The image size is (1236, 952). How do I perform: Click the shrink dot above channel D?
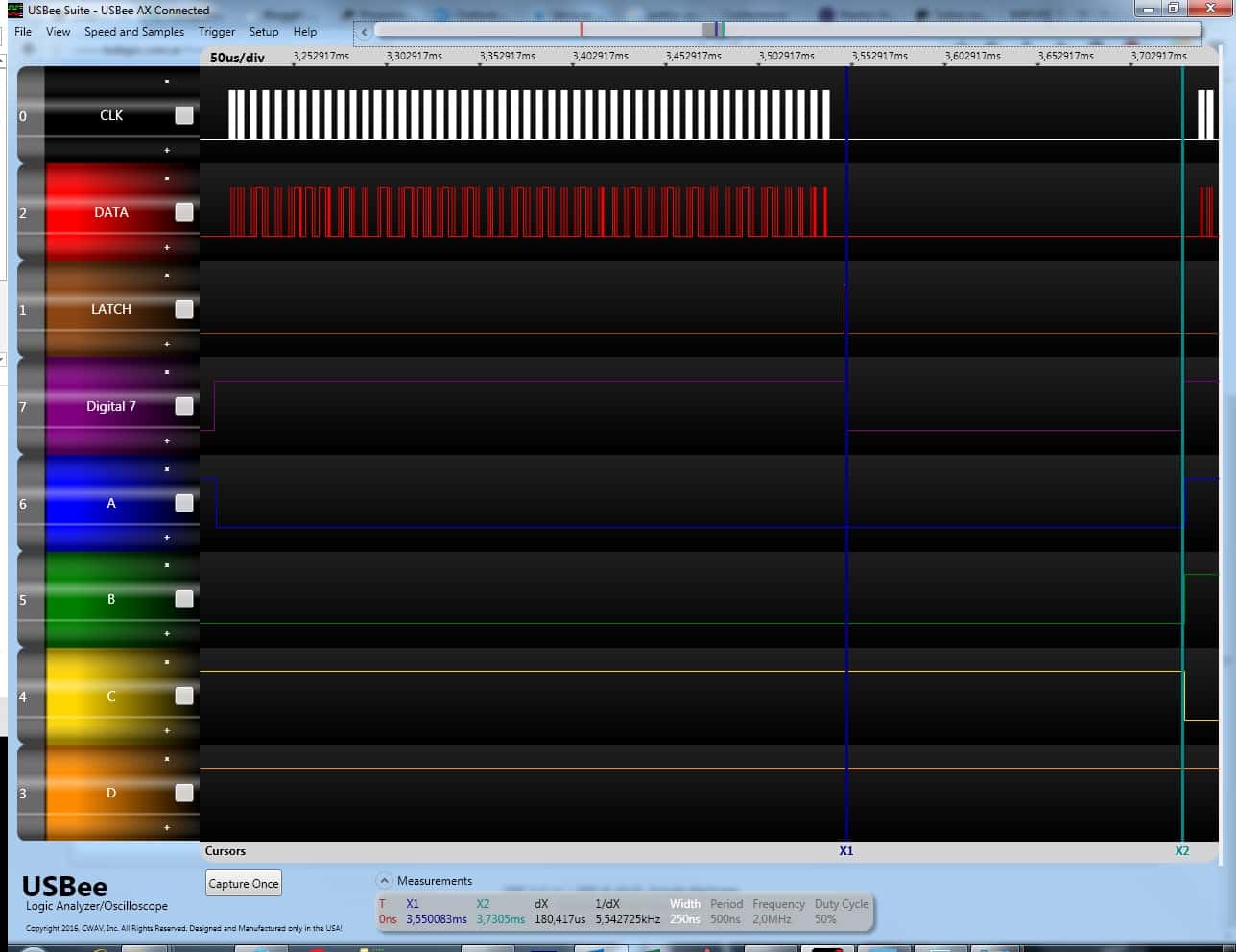point(167,759)
